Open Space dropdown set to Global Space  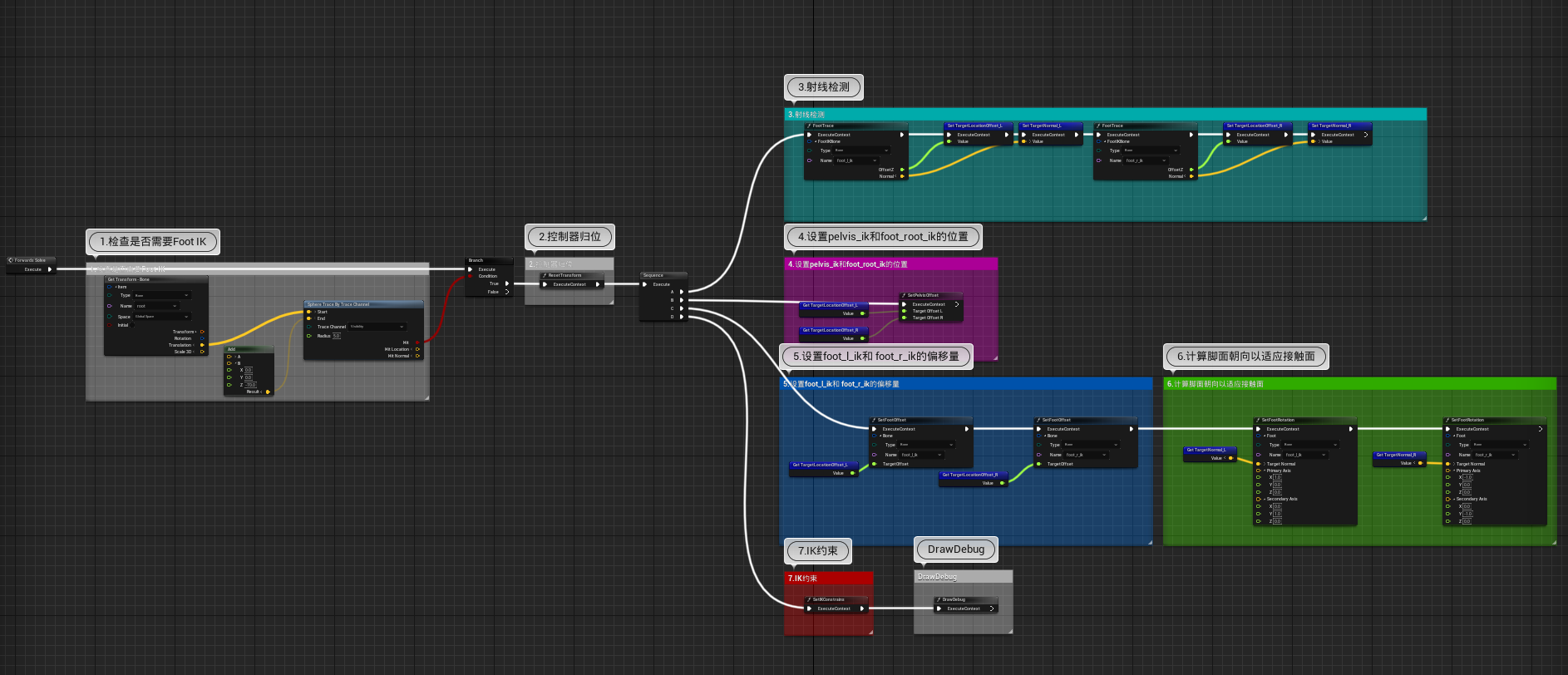point(161,317)
